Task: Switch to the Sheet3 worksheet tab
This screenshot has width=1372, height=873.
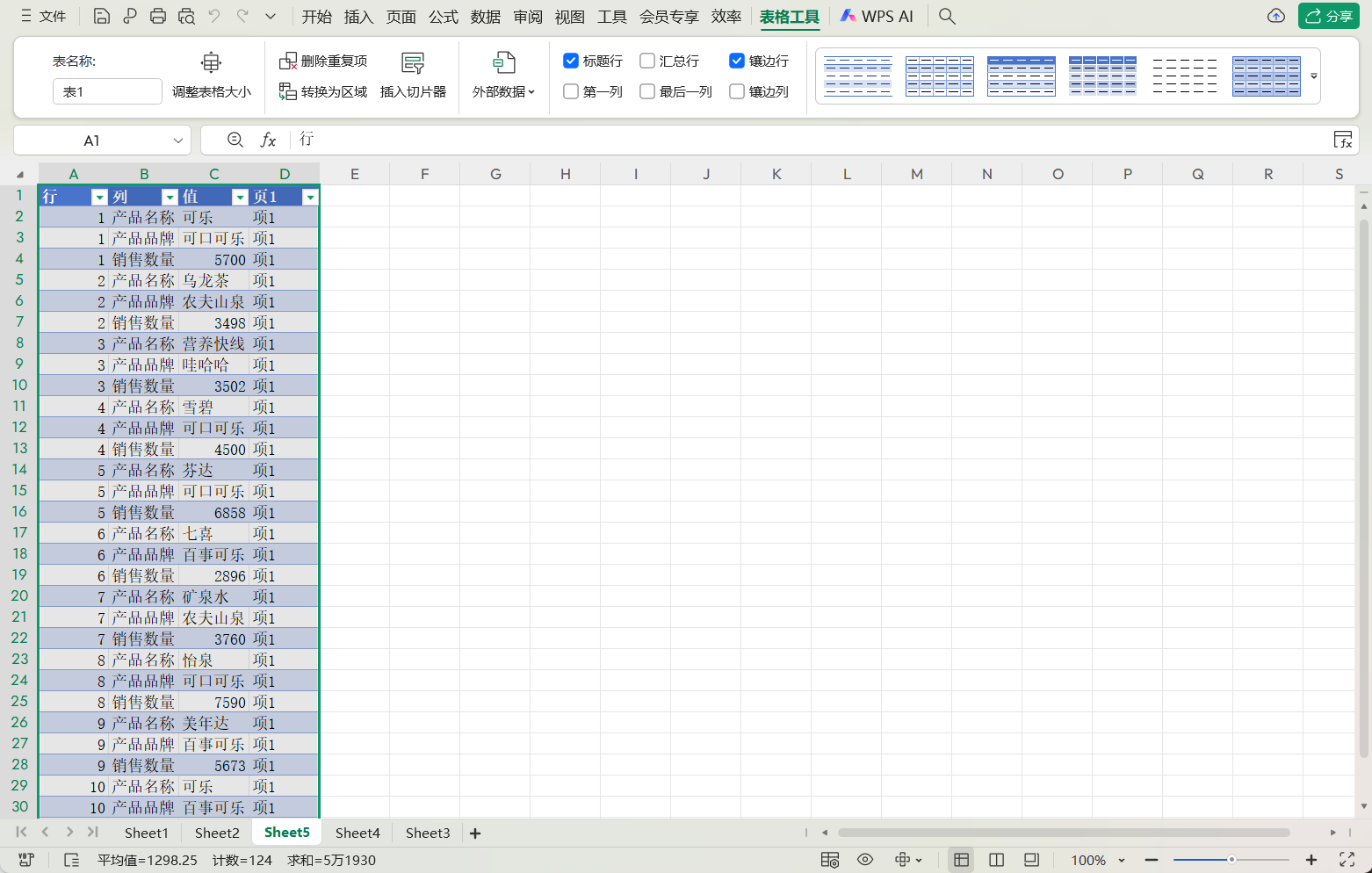Action: [x=427, y=833]
